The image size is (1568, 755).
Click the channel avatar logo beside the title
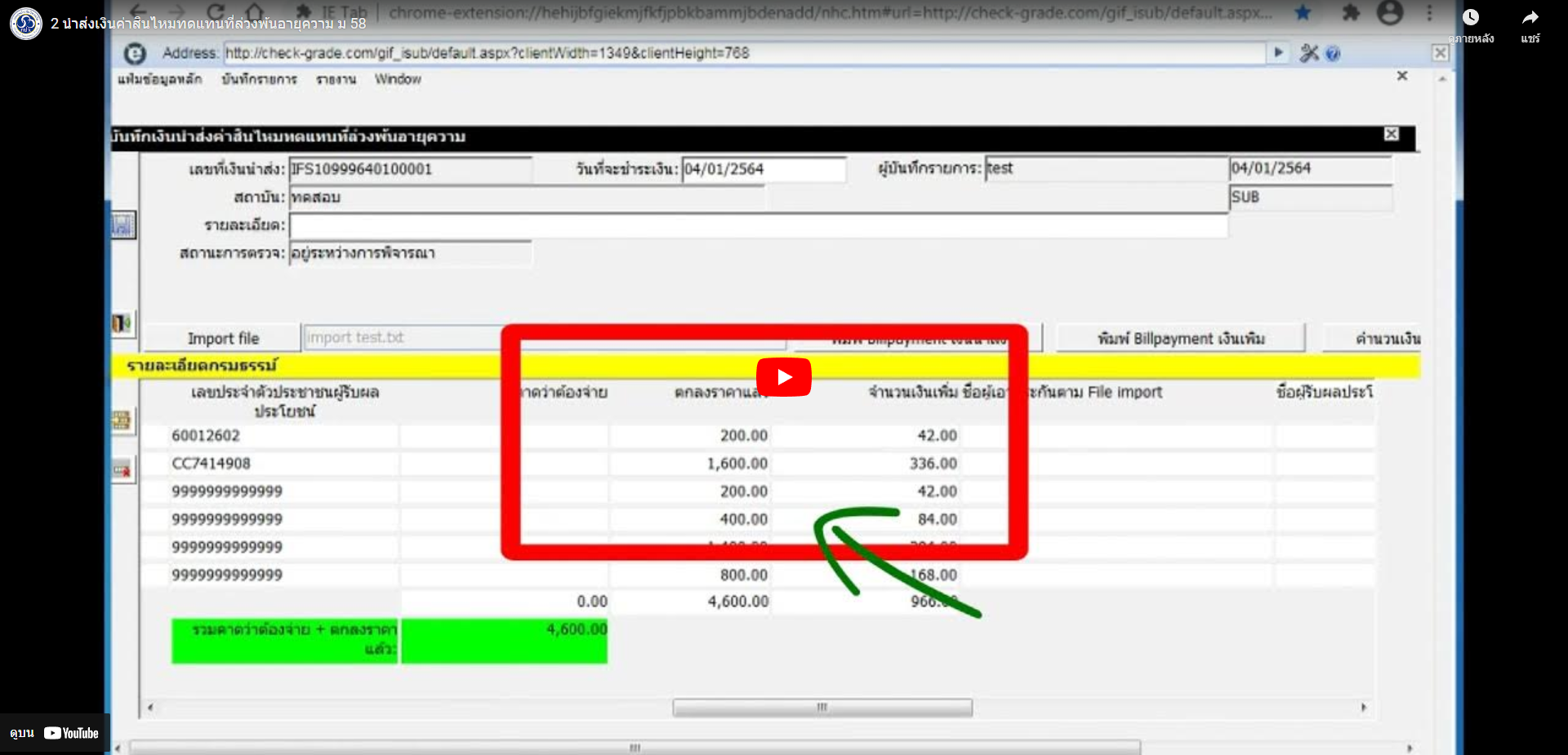point(26,24)
